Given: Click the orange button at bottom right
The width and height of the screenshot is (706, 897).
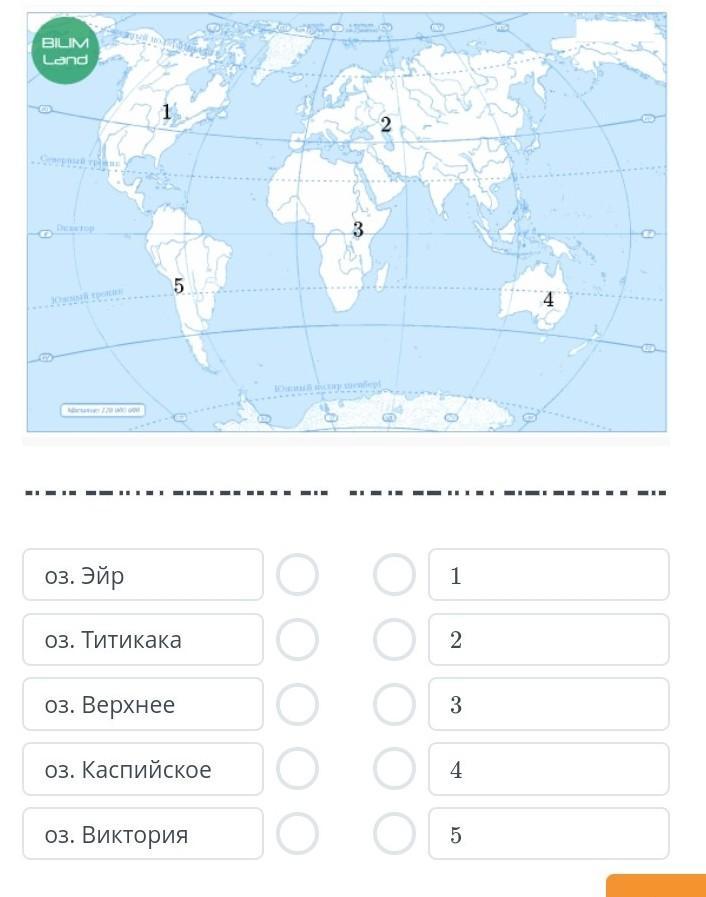Looking at the screenshot, I should (656, 886).
